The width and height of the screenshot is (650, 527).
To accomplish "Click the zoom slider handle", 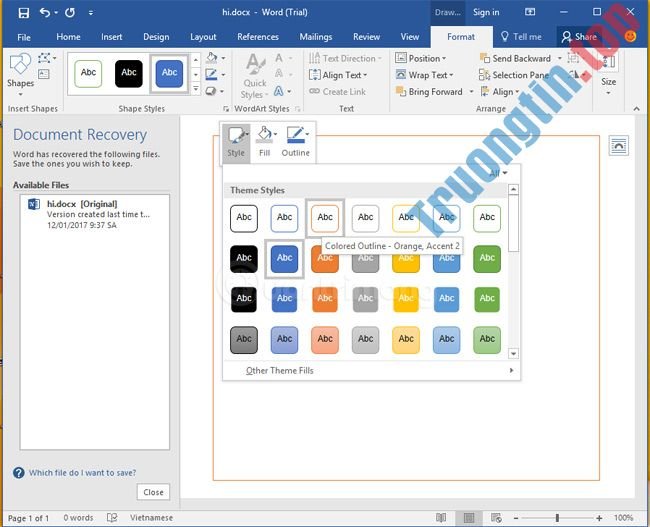I will (558, 518).
